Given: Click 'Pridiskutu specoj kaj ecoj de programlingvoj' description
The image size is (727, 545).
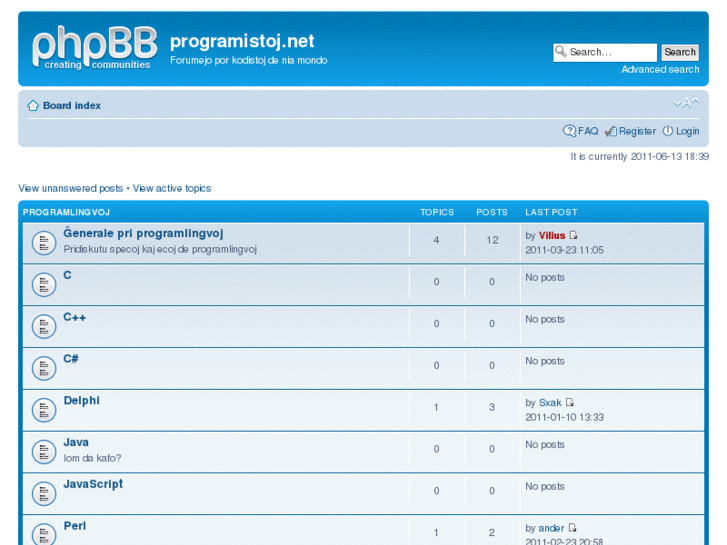Looking at the screenshot, I should click(160, 250).
